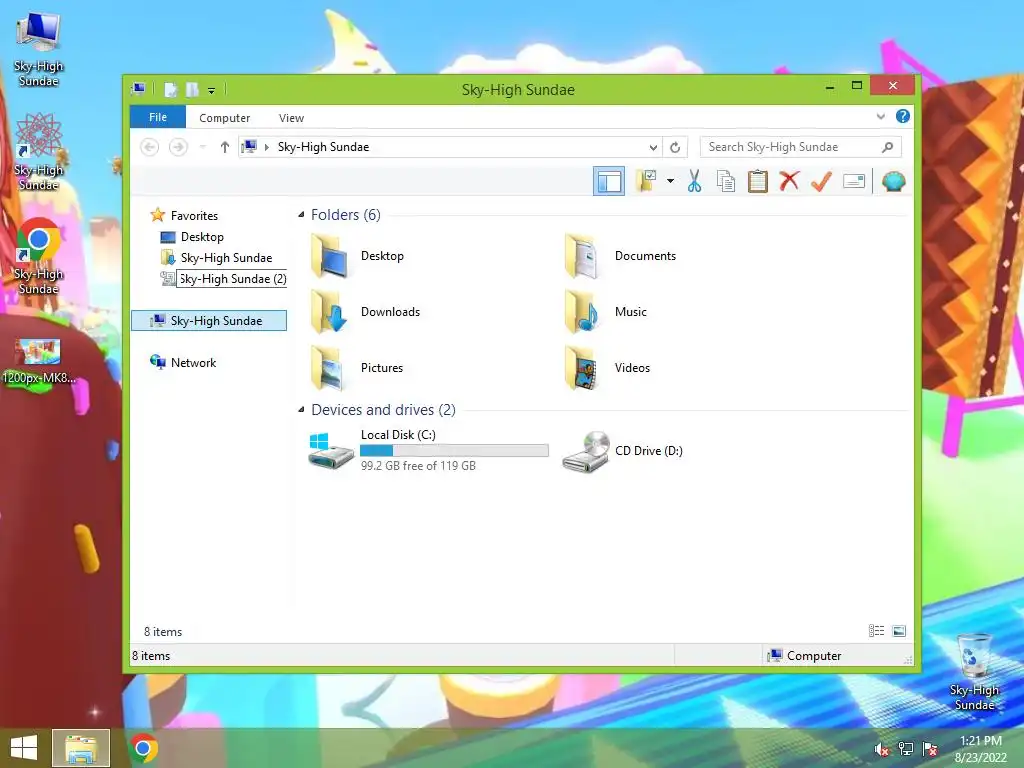This screenshot has width=1024, height=768.
Task: Open Help with the question mark icon
Action: pyautogui.click(x=903, y=116)
